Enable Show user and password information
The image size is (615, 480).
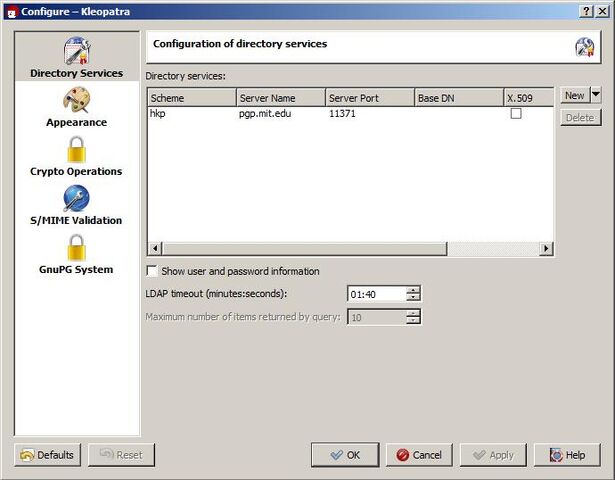pyautogui.click(x=151, y=271)
